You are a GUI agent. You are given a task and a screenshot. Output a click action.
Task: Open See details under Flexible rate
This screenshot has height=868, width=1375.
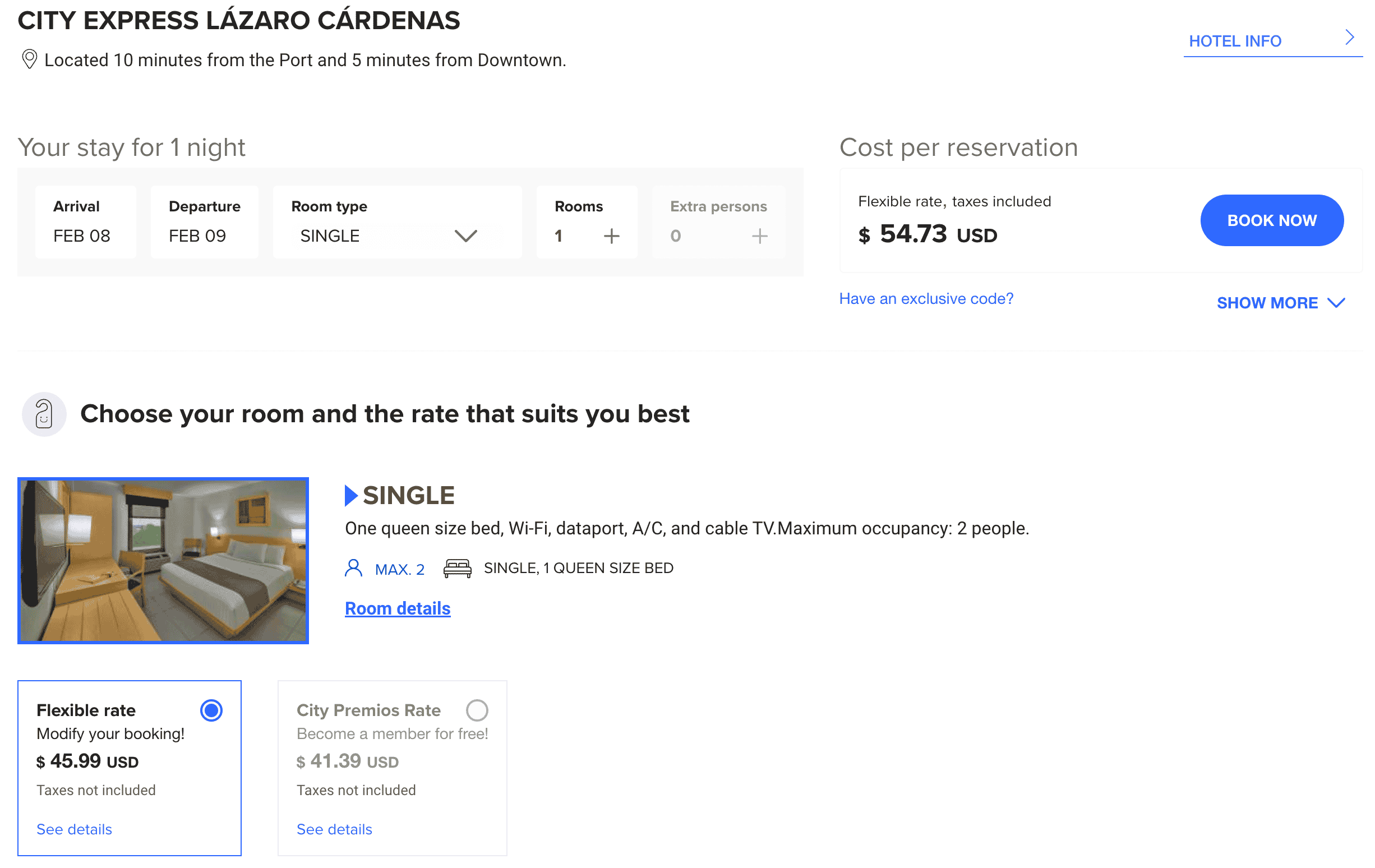pos(74,829)
